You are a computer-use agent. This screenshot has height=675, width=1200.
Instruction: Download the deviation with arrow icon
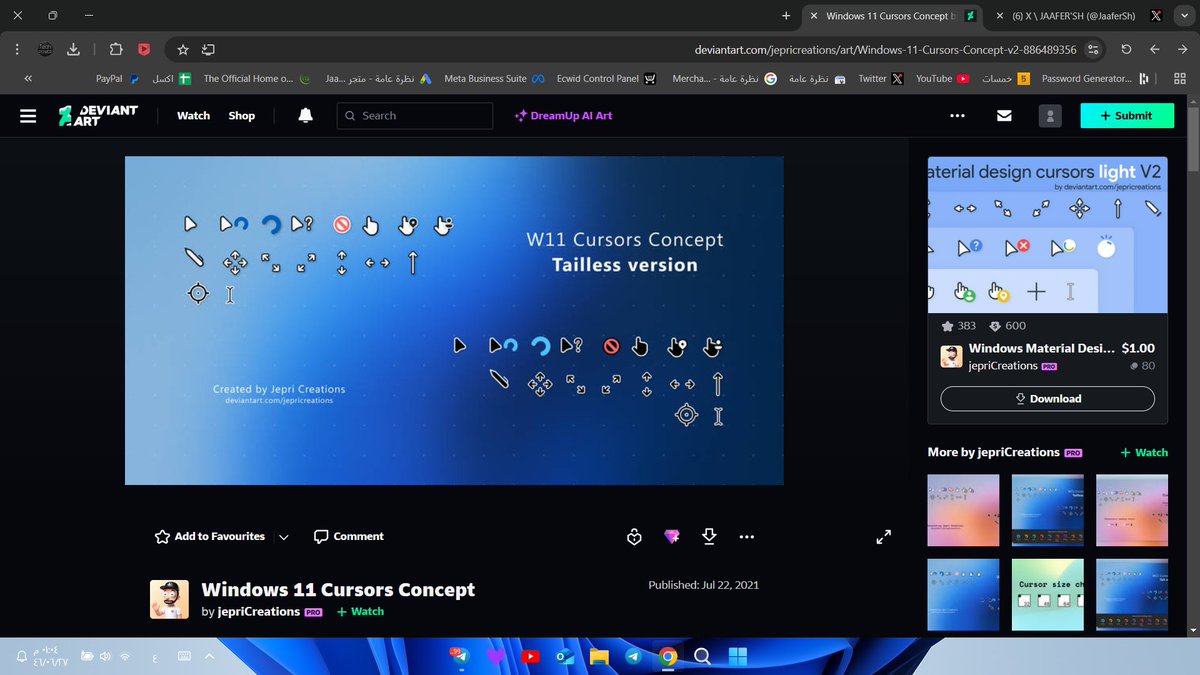(709, 537)
